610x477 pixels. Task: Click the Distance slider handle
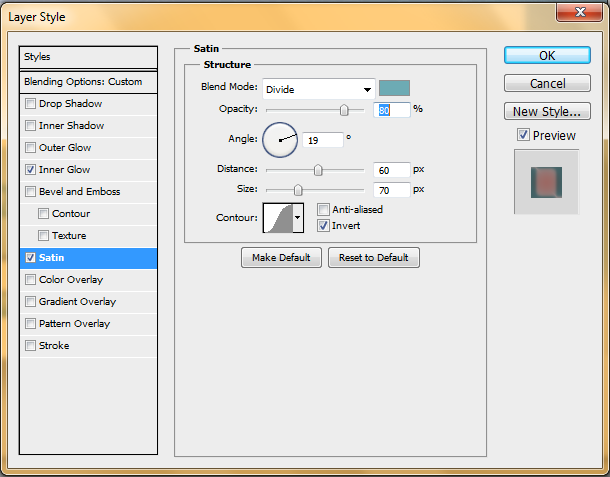pyautogui.click(x=318, y=170)
